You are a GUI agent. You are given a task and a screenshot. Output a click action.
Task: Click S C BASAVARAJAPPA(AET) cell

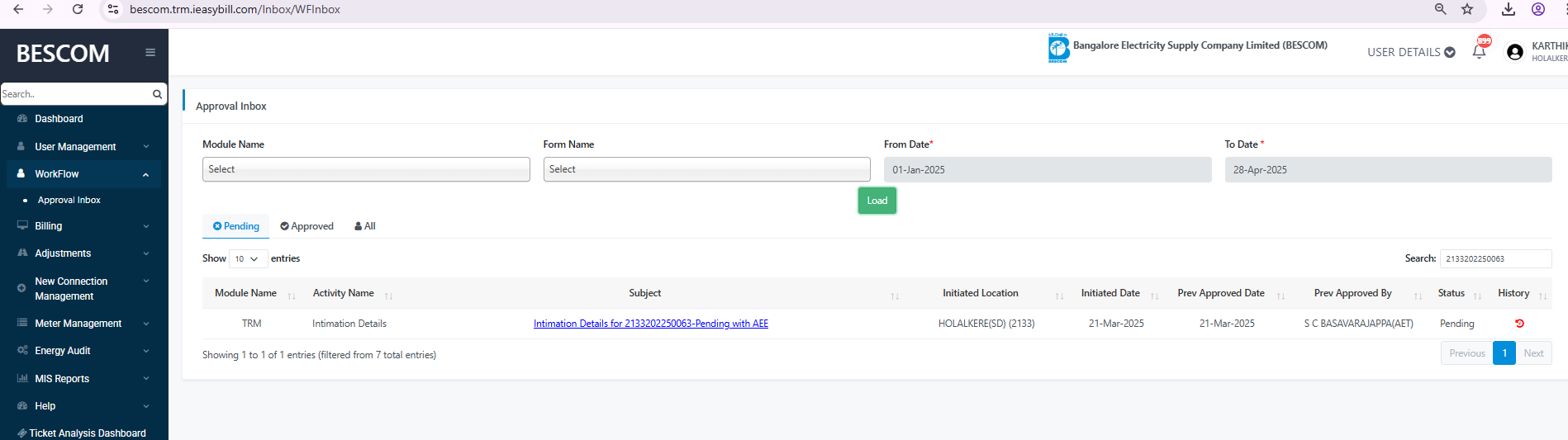coord(1358,324)
